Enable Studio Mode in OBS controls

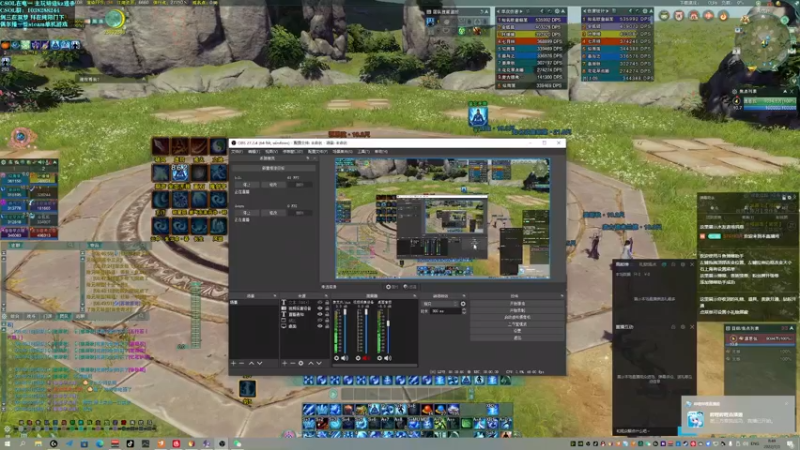(x=517, y=324)
